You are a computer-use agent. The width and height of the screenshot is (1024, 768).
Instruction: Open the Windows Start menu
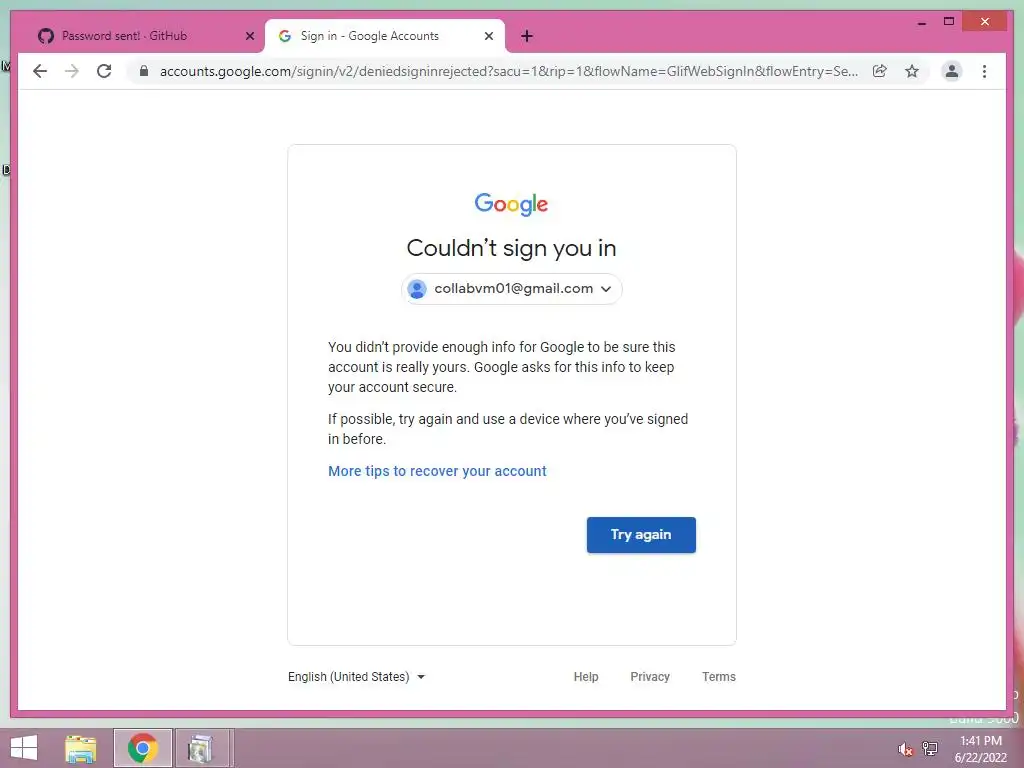[24, 748]
